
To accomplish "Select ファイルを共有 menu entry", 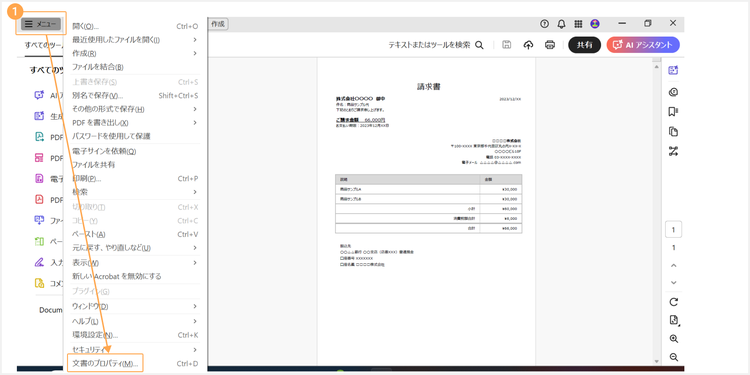I will (135, 165).
